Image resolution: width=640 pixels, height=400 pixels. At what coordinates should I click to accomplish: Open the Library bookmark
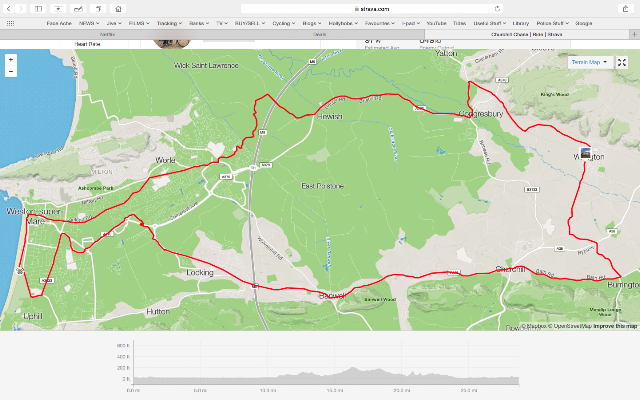tap(521, 23)
